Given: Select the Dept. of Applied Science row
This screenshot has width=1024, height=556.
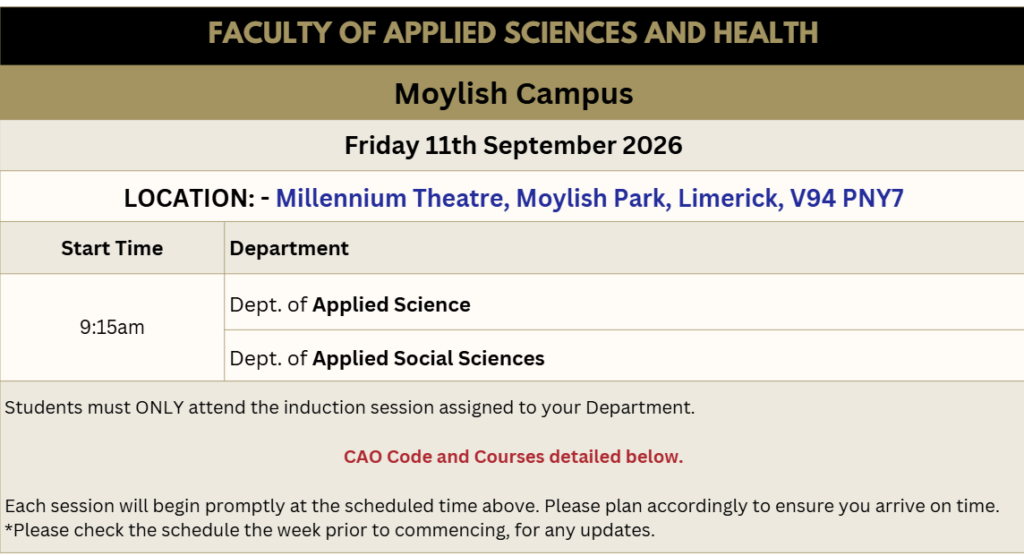Looking at the screenshot, I should pyautogui.click(x=624, y=303).
